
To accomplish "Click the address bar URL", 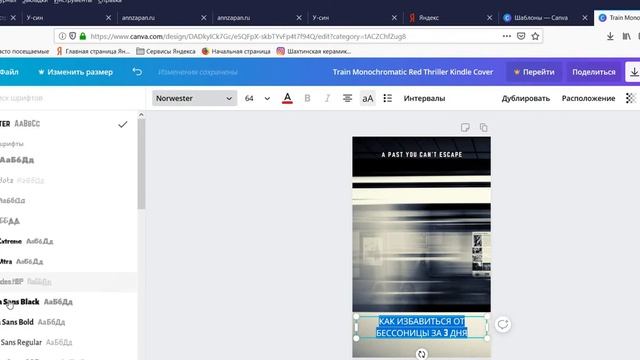I will click(x=248, y=36).
